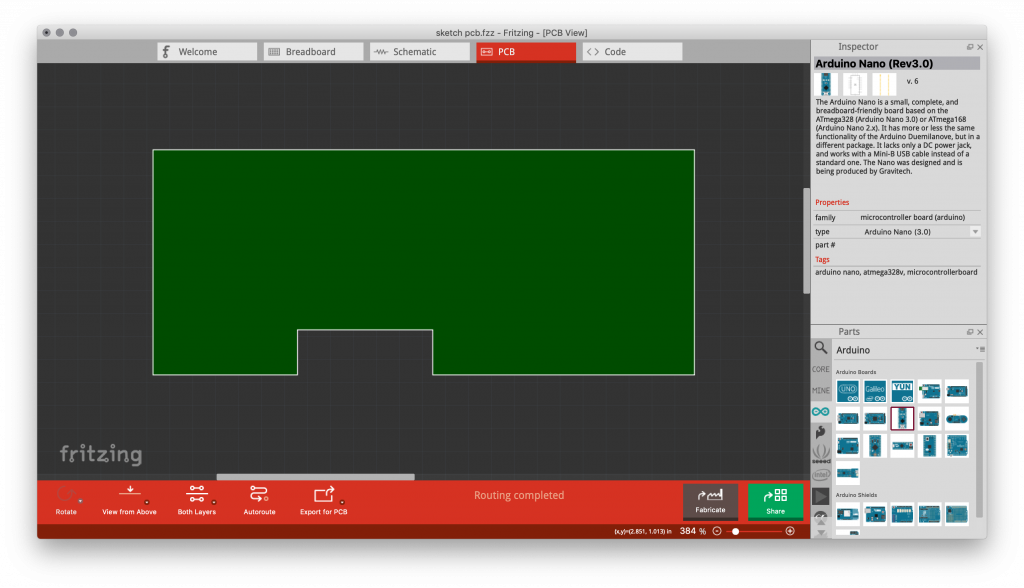This screenshot has height=588, width=1024.
Task: Click the canvas horizontal scrollbar thumb
Action: 315,477
